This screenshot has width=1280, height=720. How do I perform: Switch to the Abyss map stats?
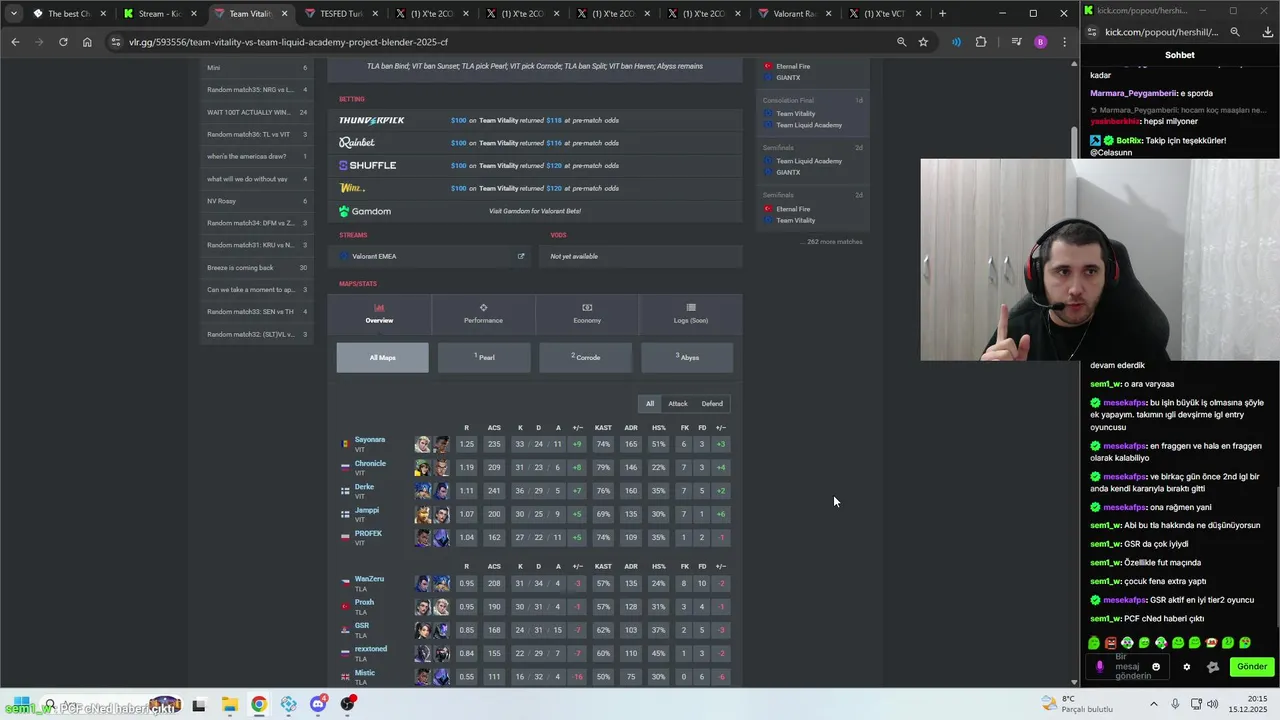coord(687,357)
